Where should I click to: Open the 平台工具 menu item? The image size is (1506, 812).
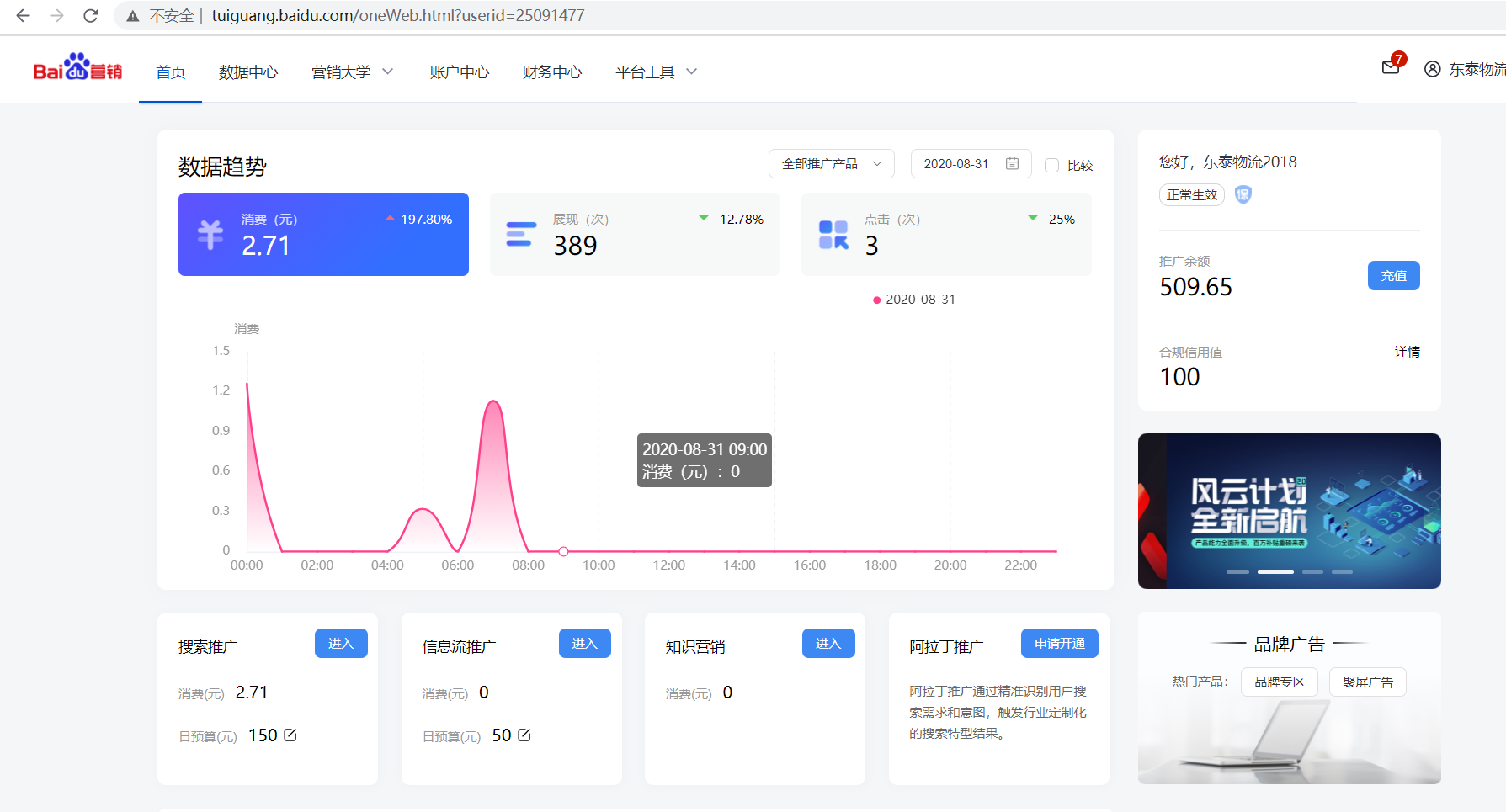point(645,72)
